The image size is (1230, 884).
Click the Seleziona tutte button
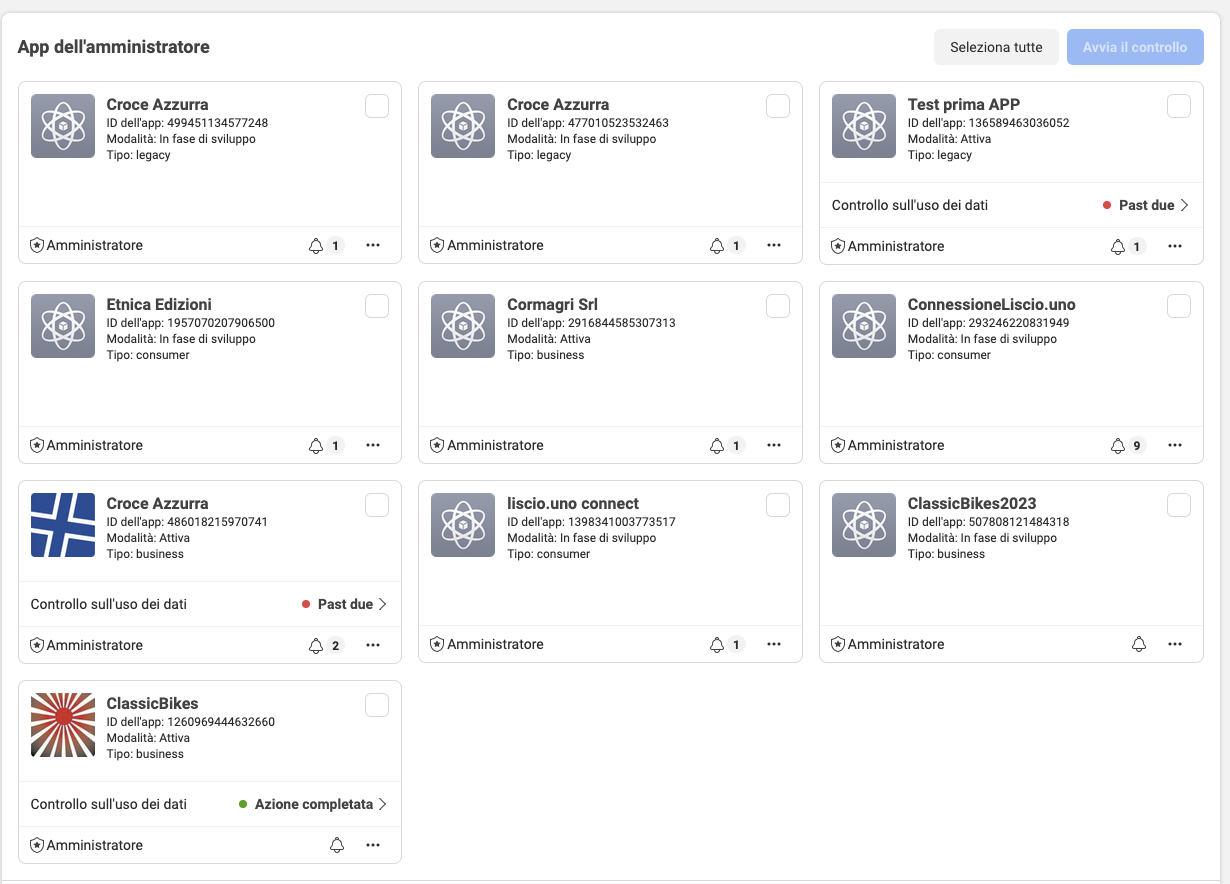point(996,47)
